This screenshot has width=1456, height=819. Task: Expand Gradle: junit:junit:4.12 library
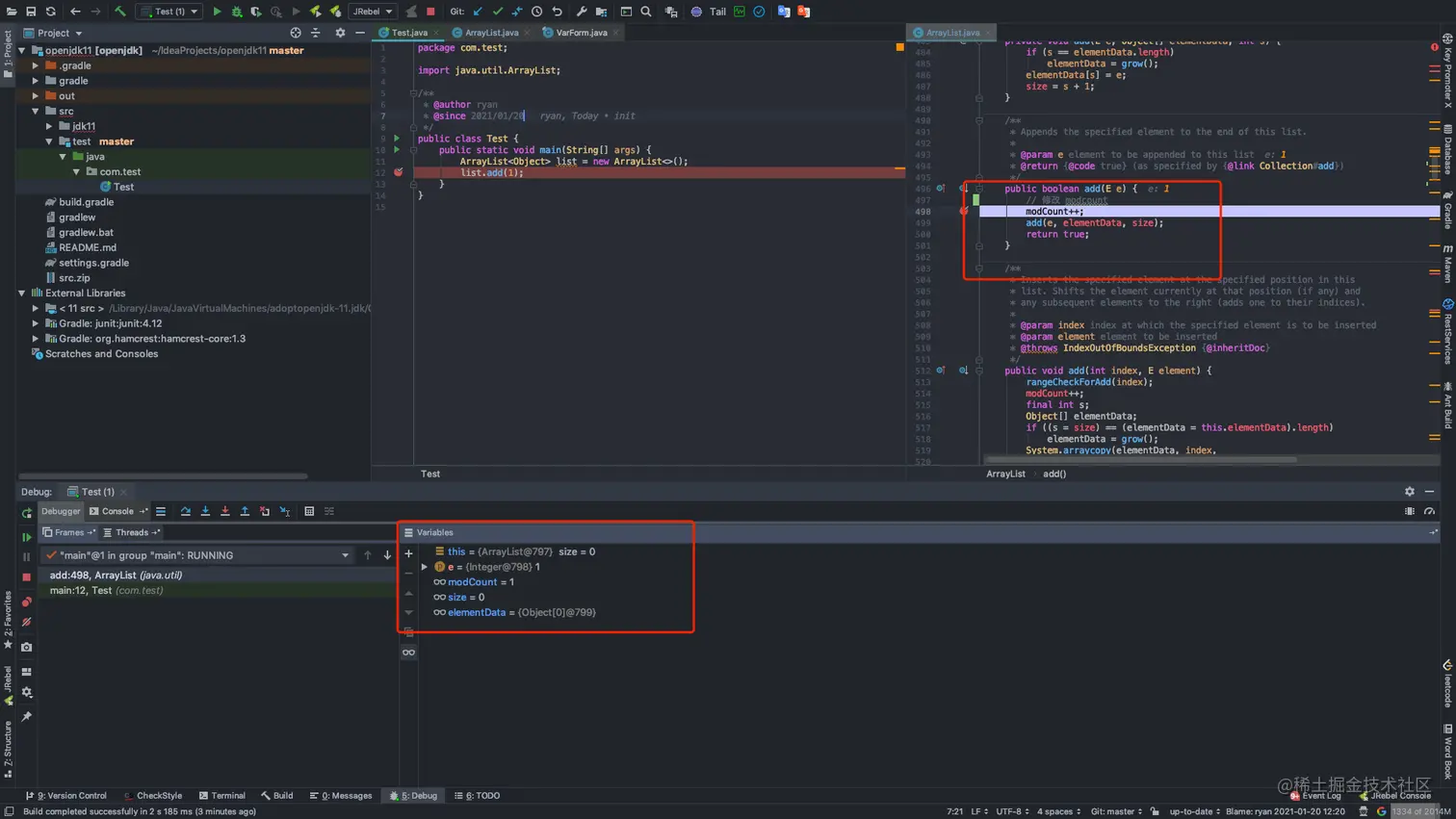pyautogui.click(x=36, y=323)
